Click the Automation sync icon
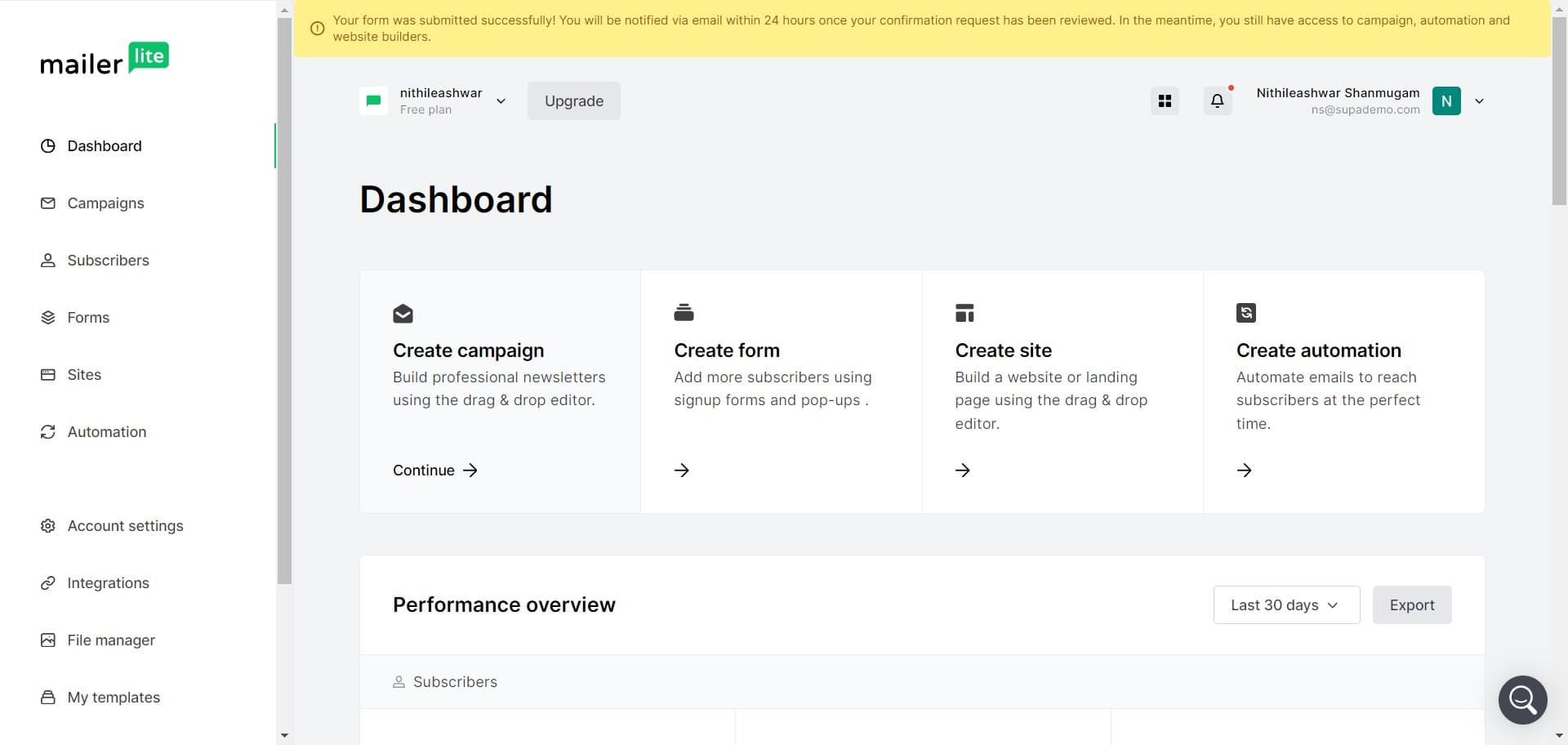Image resolution: width=1568 pixels, height=745 pixels. pyautogui.click(x=48, y=431)
